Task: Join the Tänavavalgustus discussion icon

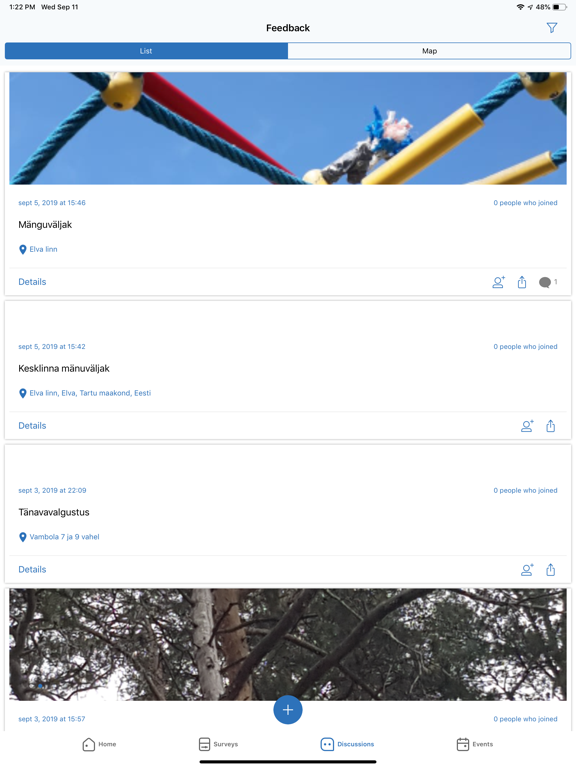Action: (527, 570)
